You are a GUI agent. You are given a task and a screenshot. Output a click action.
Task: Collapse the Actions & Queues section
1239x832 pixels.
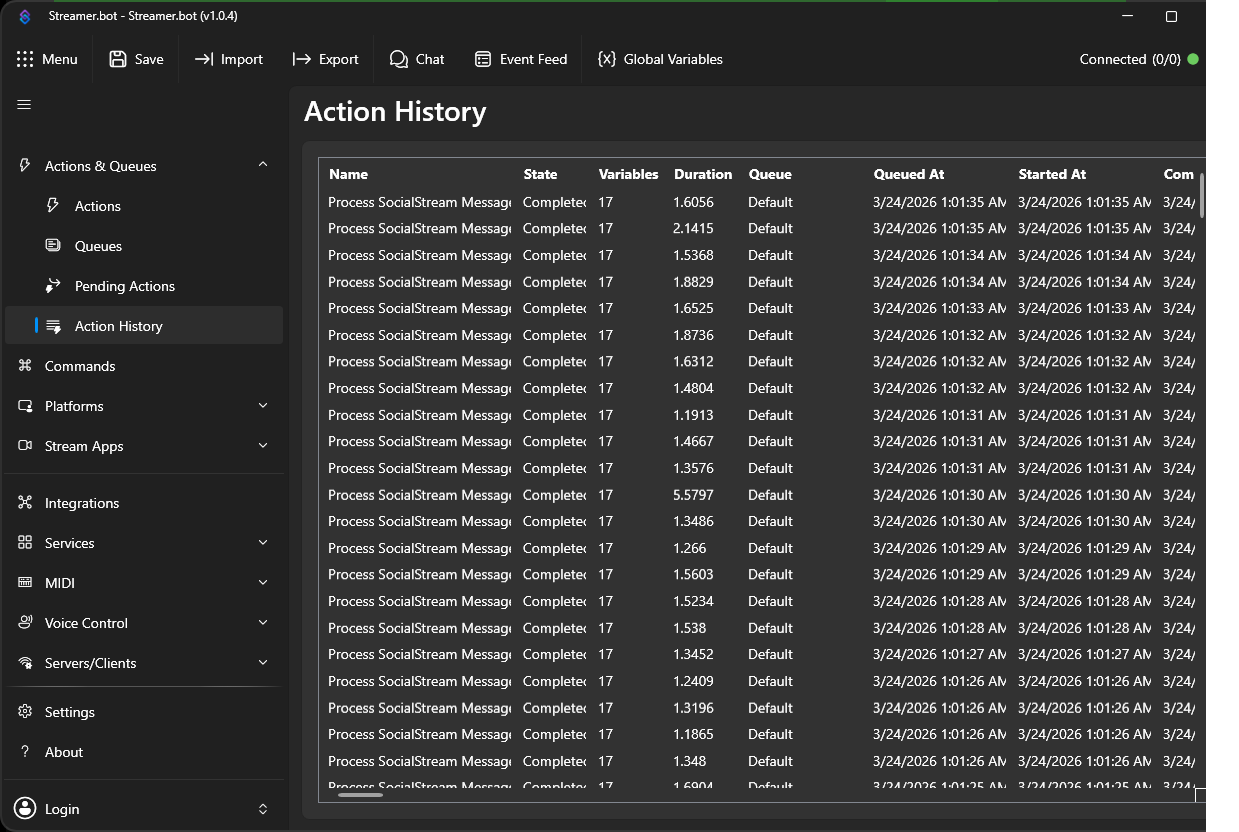click(262, 165)
